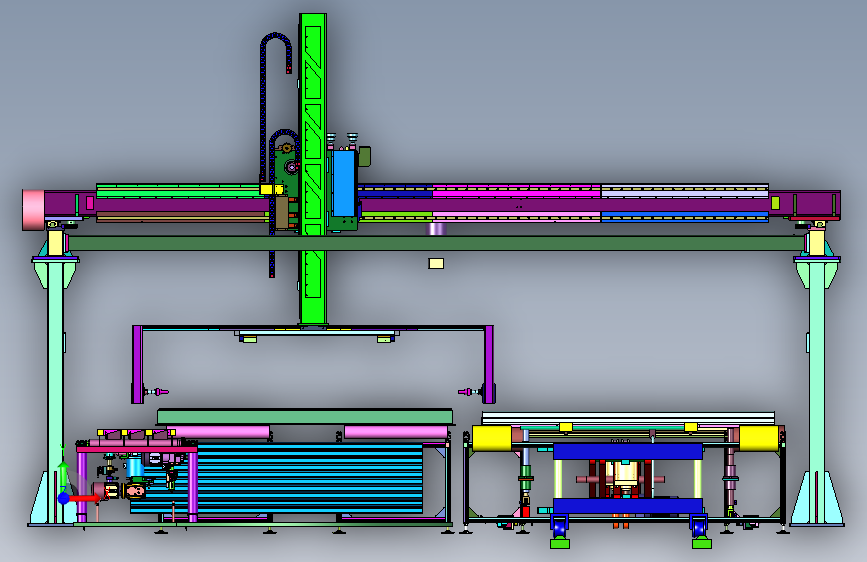Select the tall green vertical gantry column
867x562 pixels.
click(x=313, y=169)
